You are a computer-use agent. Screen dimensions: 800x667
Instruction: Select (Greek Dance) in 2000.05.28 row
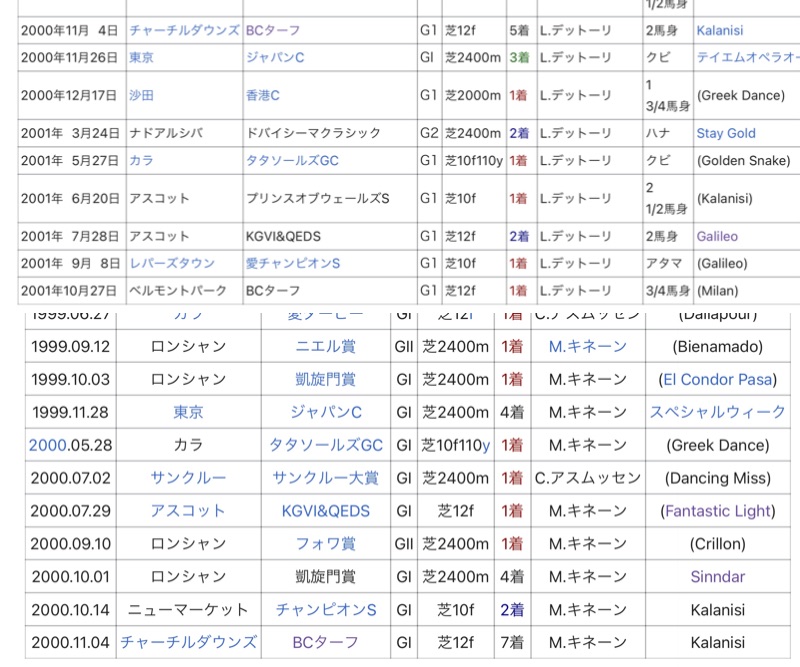[x=717, y=445]
